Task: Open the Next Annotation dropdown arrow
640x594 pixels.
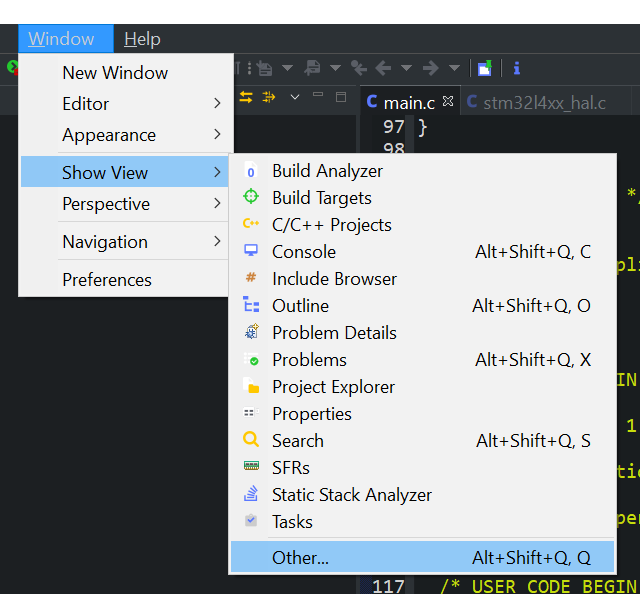Action: (x=287, y=68)
